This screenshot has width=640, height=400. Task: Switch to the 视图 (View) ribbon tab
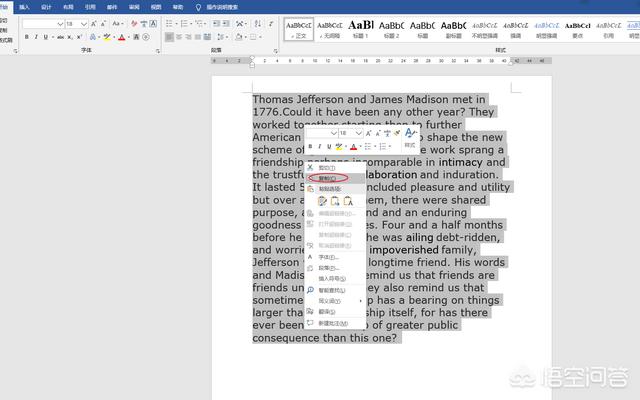[x=155, y=6]
